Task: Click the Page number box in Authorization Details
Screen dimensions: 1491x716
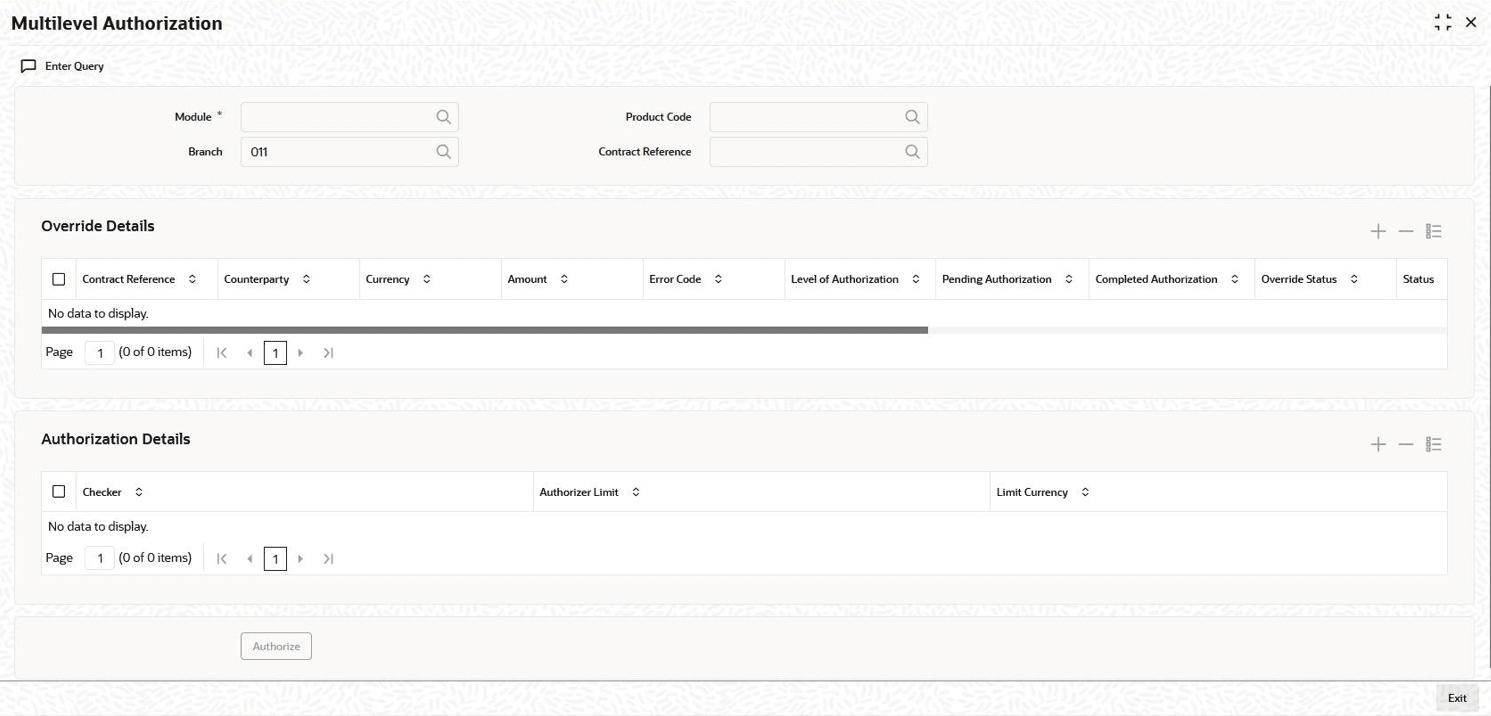Action: click(x=100, y=558)
